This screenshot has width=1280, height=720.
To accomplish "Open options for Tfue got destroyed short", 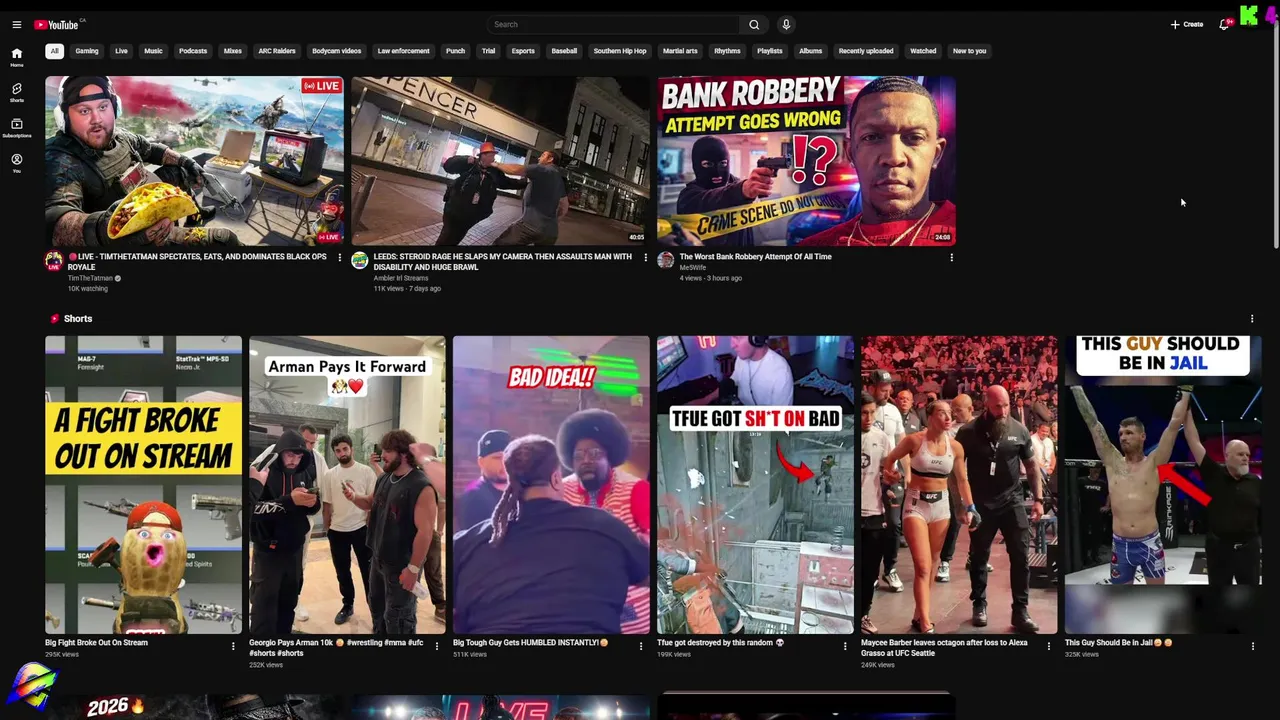I will coord(845,646).
